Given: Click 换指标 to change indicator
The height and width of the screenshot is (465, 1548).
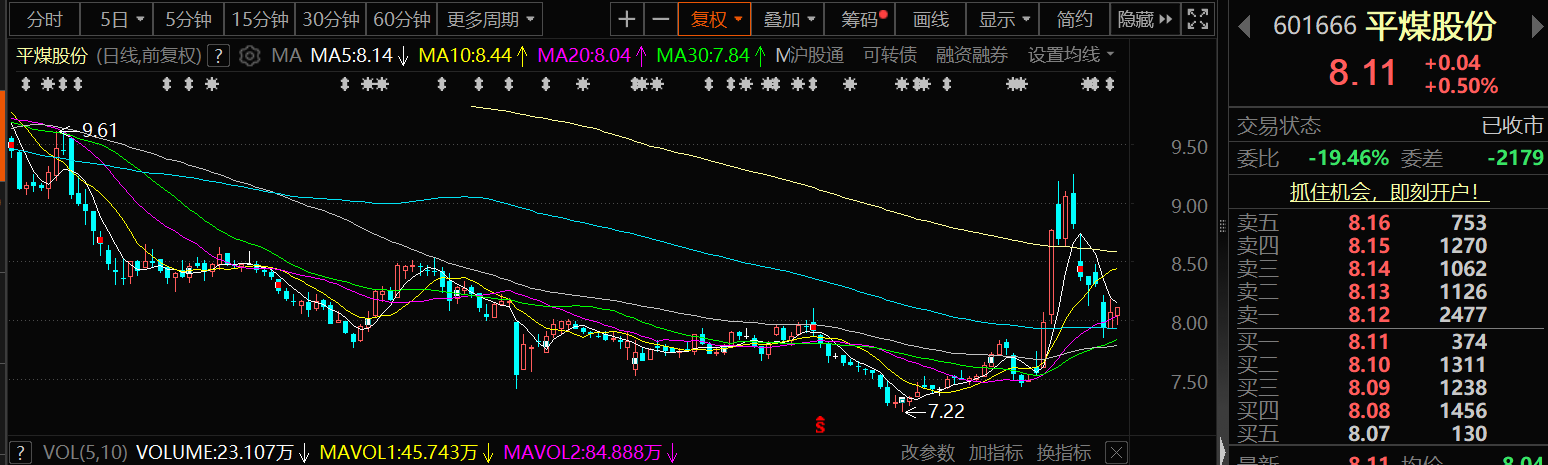Looking at the screenshot, I should click(1063, 452).
